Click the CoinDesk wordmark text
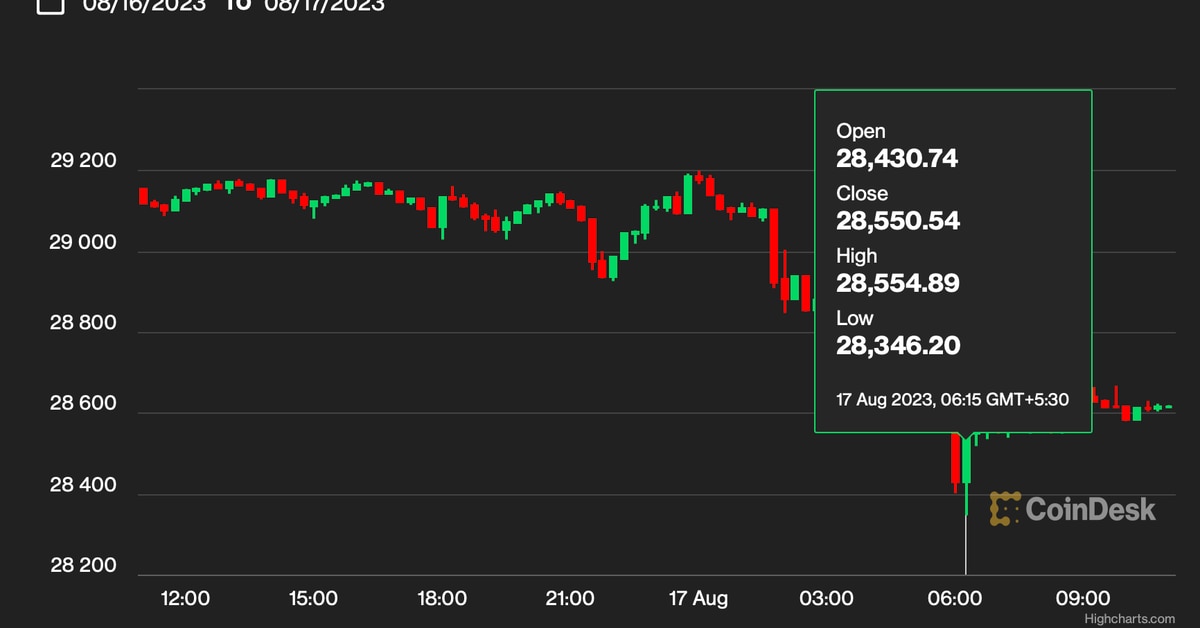Image resolution: width=1200 pixels, height=628 pixels. coord(1090,509)
